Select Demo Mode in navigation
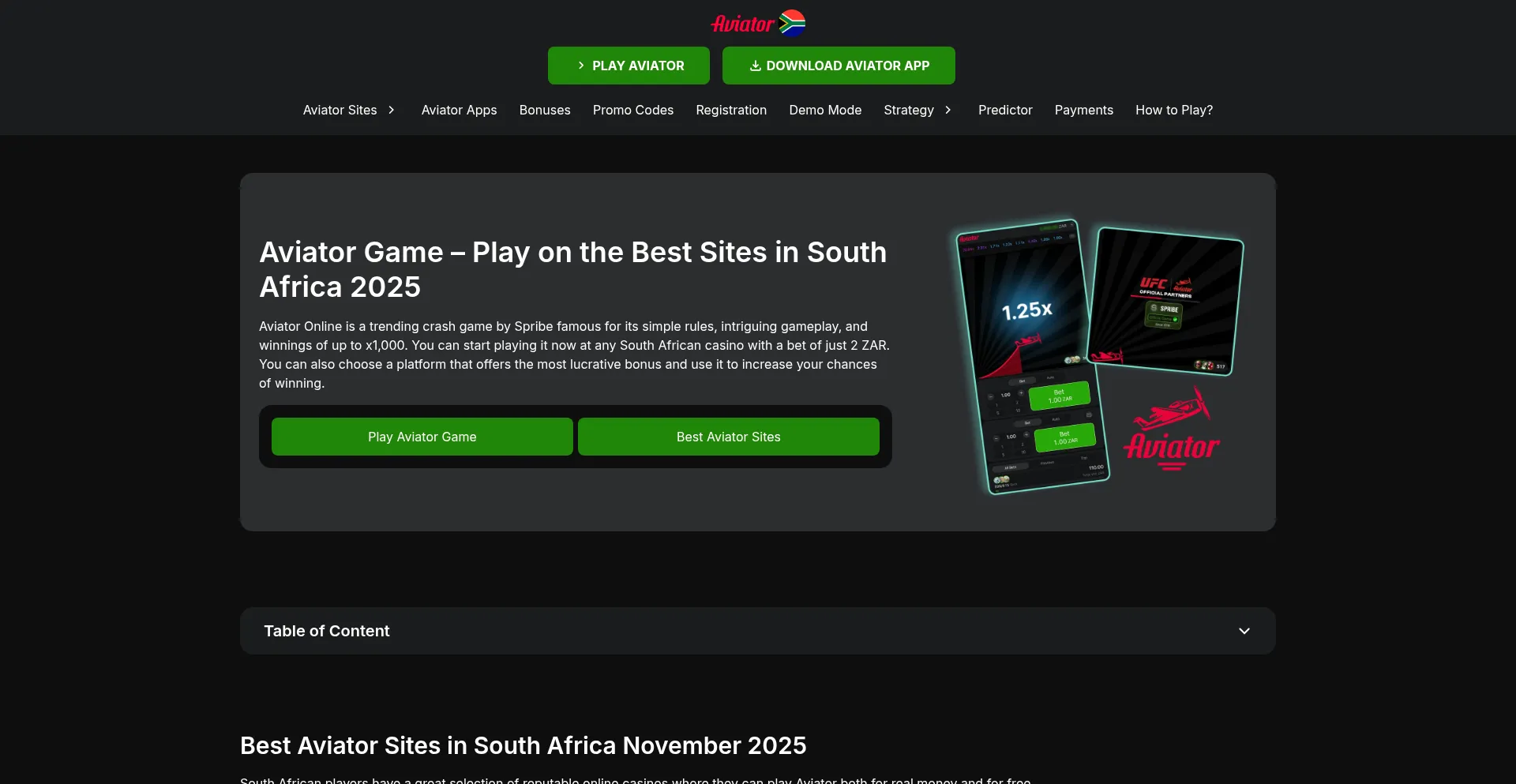1516x784 pixels. tap(825, 110)
